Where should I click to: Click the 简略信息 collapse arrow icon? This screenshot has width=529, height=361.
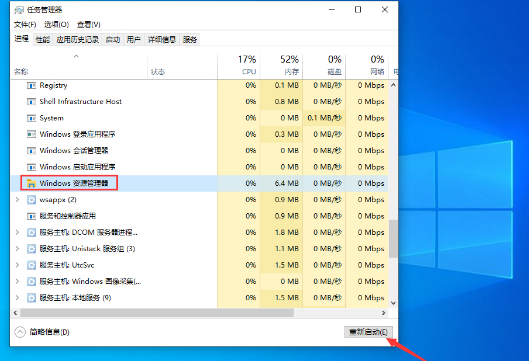[x=20, y=332]
